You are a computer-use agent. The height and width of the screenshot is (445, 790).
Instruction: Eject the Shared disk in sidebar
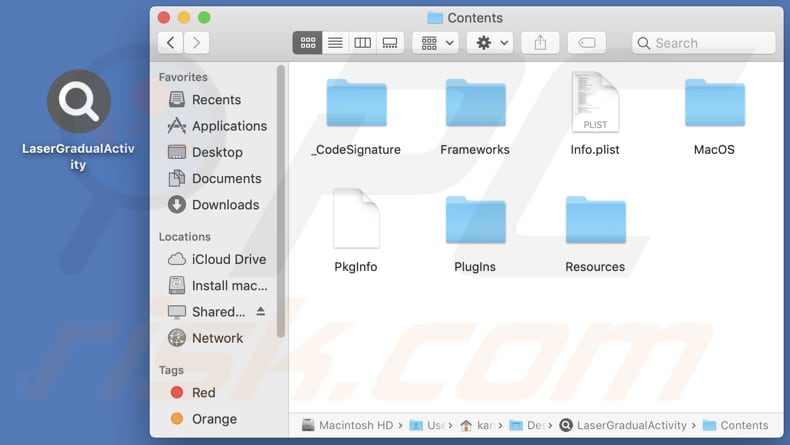click(261, 312)
